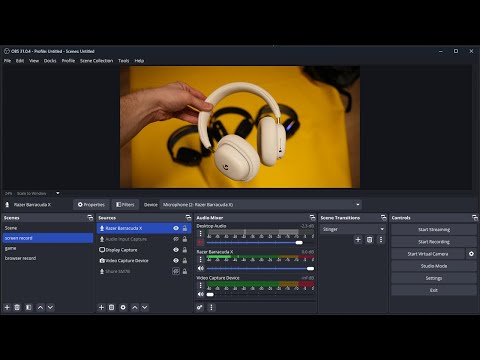
Task: Toggle lock on Shure SM7B source
Action: coord(185,271)
